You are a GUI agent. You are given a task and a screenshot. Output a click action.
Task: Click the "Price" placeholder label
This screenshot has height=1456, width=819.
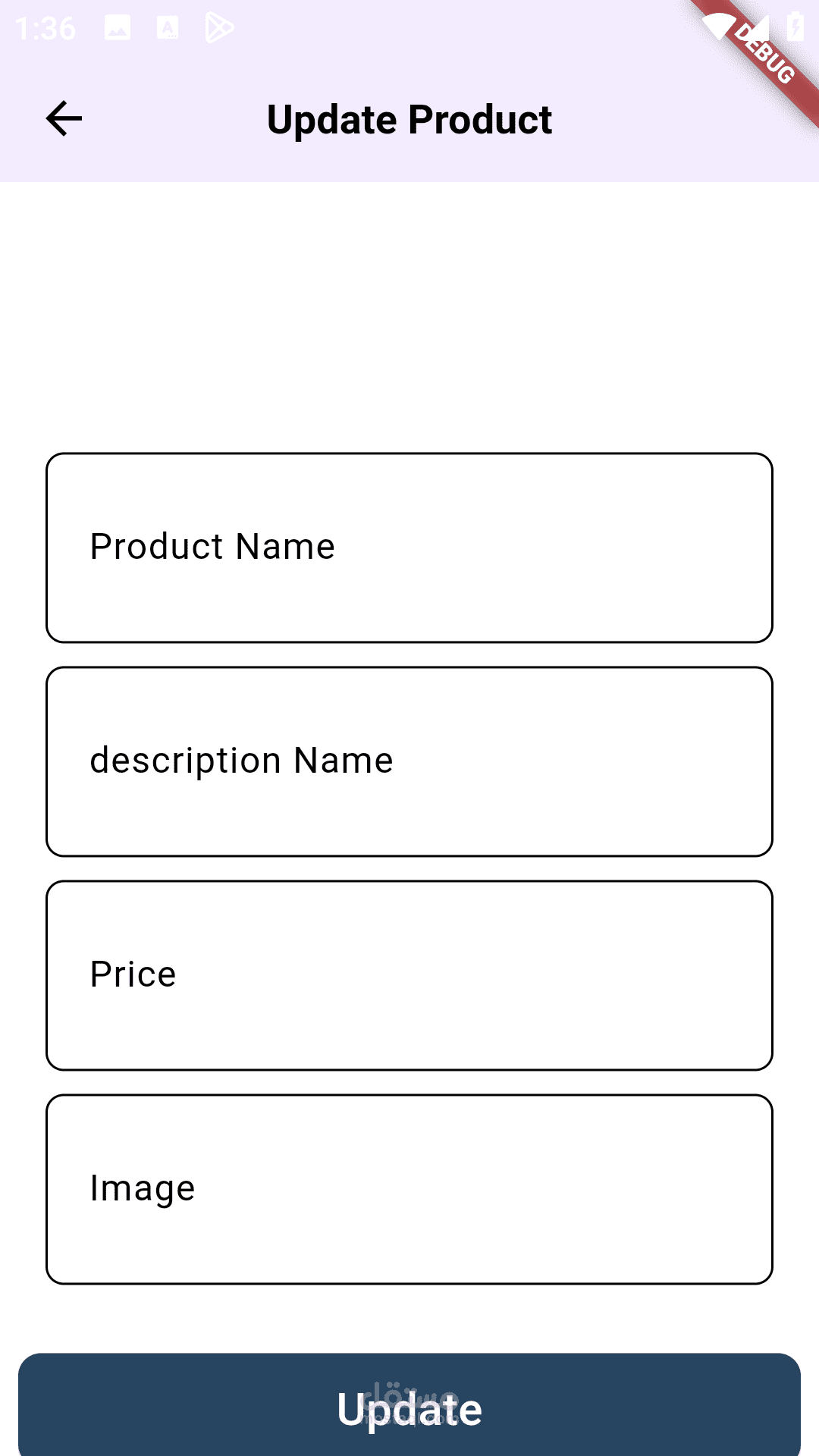click(133, 974)
